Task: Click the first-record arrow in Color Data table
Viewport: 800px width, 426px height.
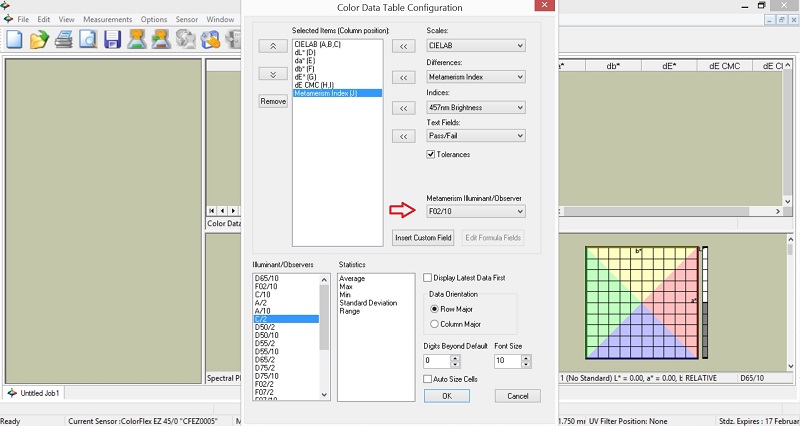Action: (x=212, y=210)
